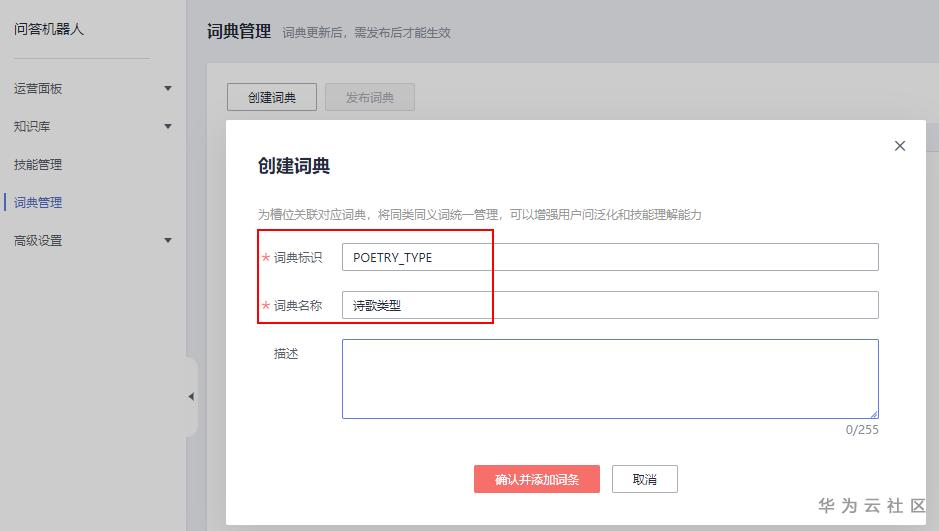Focus the 词典名称 input containing 诗歌类型

point(610,305)
